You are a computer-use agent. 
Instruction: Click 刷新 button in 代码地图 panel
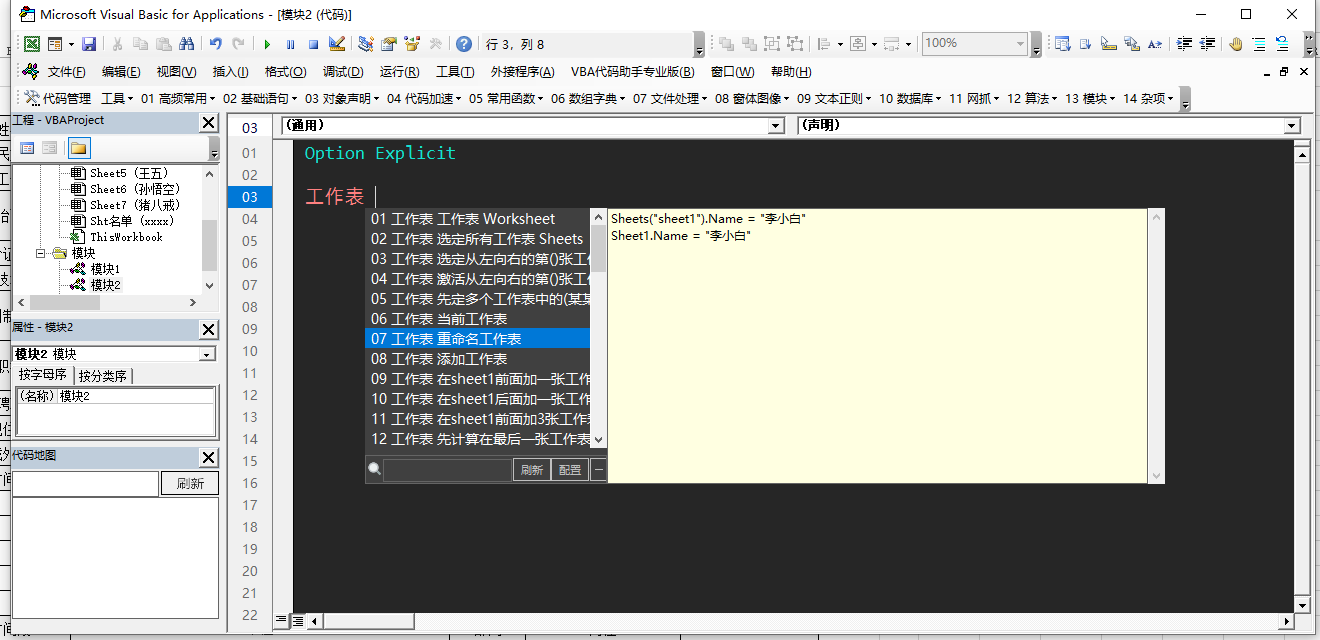tap(190, 483)
